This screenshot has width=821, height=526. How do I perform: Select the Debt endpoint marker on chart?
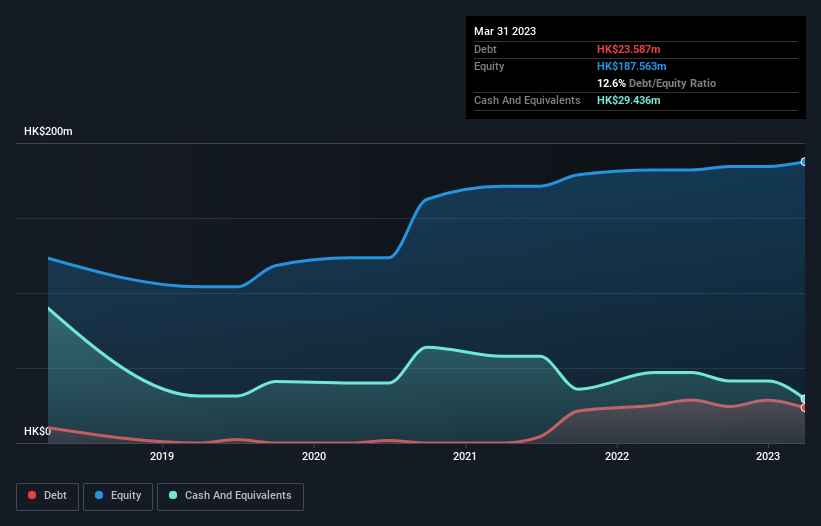(x=804, y=408)
